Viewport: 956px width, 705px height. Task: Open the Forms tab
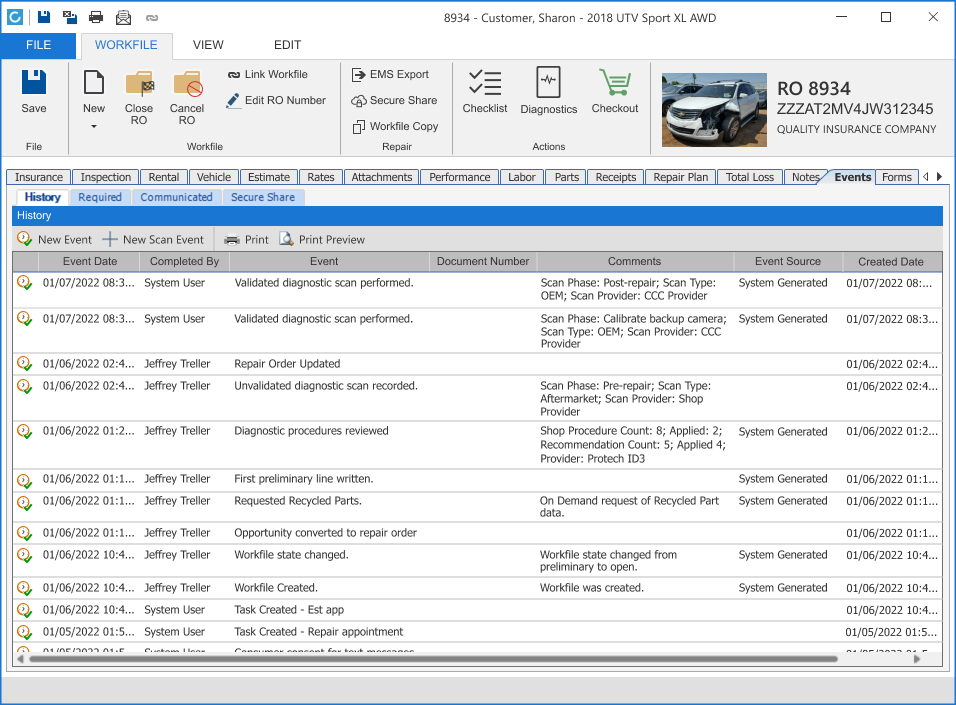[x=897, y=177]
